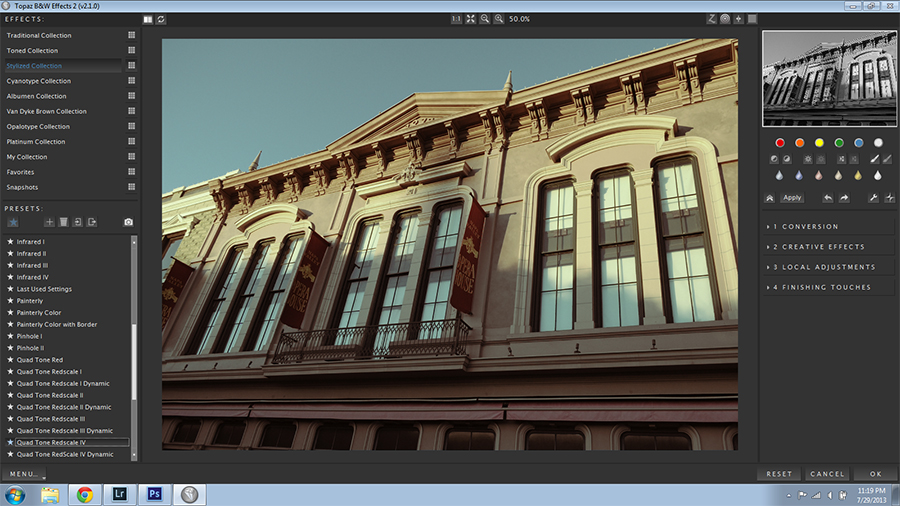Toggle grid view for Toned Collection
The height and width of the screenshot is (506, 900).
pyautogui.click(x=131, y=51)
